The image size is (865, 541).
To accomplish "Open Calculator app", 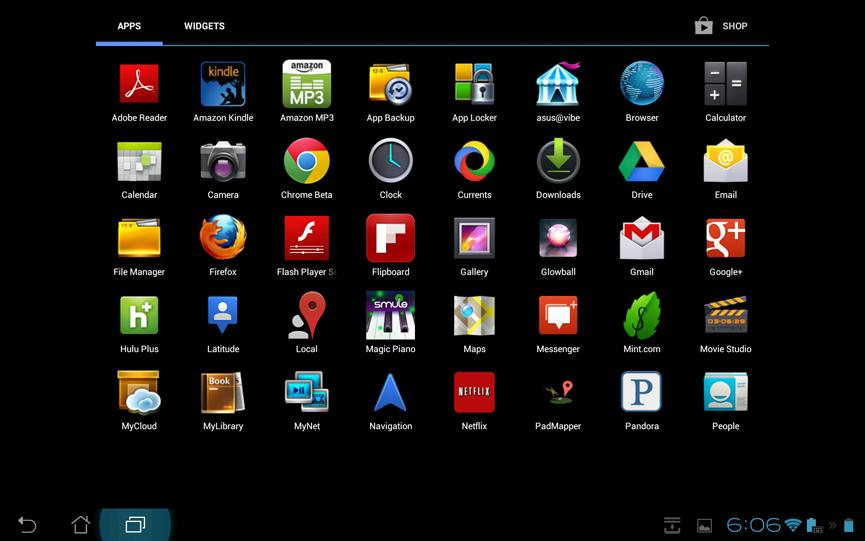I will click(x=725, y=84).
